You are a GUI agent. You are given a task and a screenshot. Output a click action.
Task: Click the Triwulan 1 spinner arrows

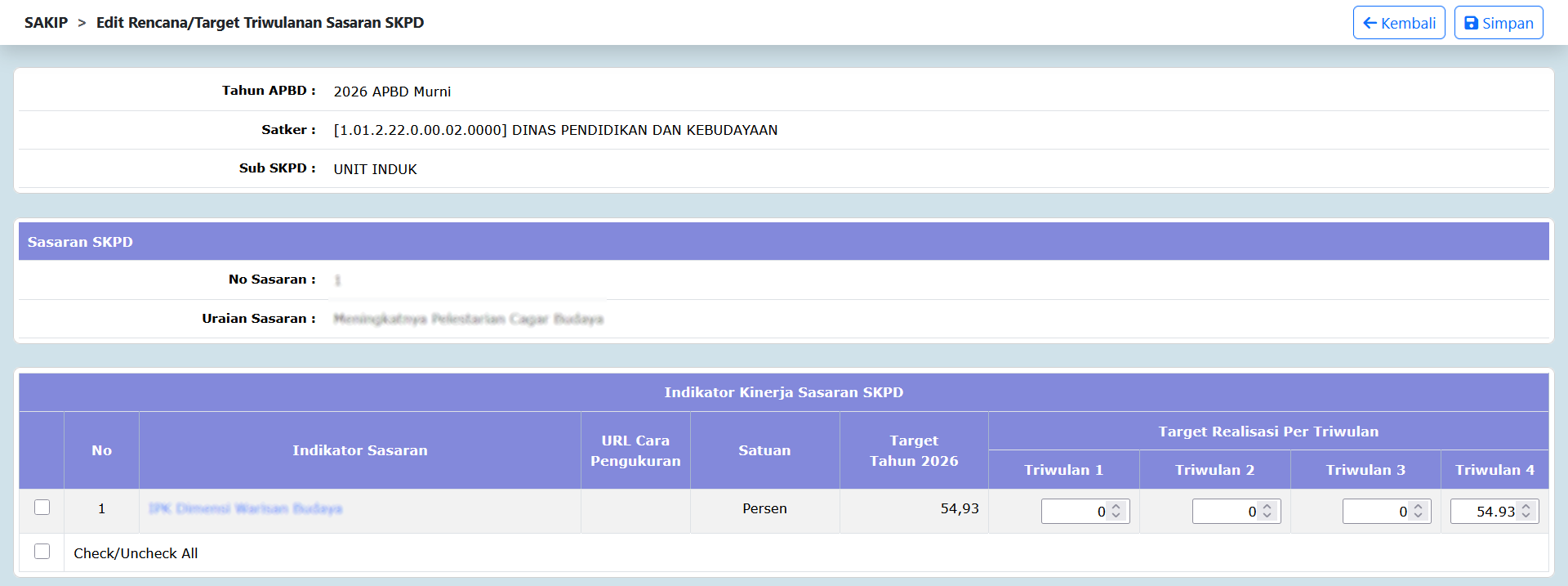click(1116, 512)
